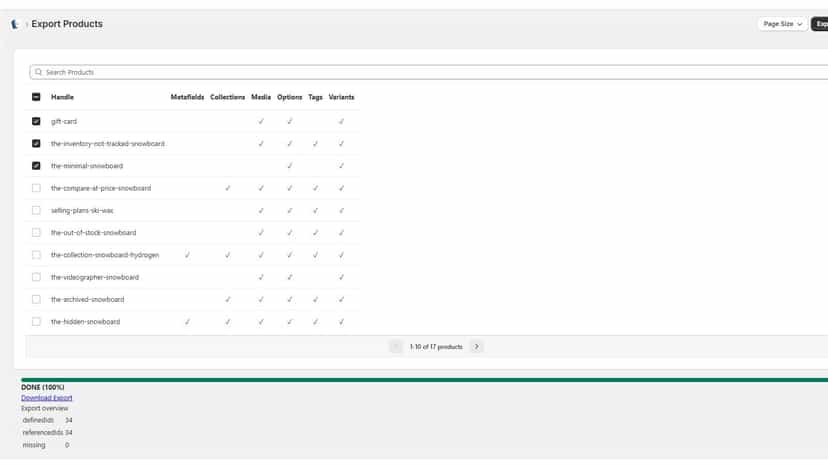The height and width of the screenshot is (466, 828).
Task: Check the the-compare-at-price-snowboard checkbox
Action: tap(36, 188)
